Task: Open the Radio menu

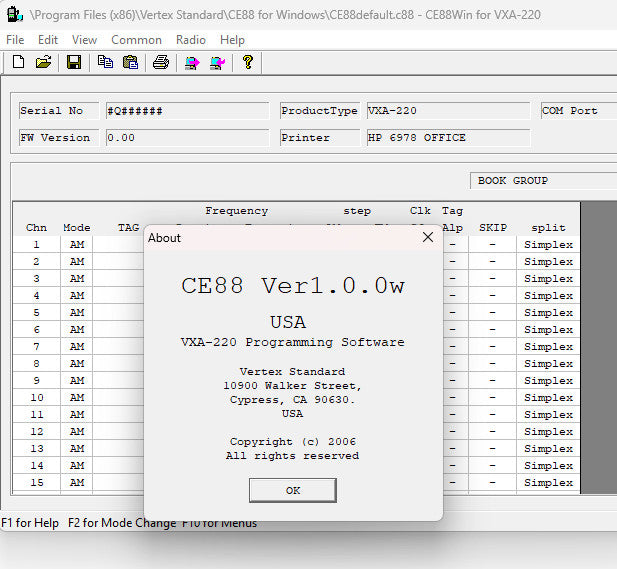Action: coord(190,40)
